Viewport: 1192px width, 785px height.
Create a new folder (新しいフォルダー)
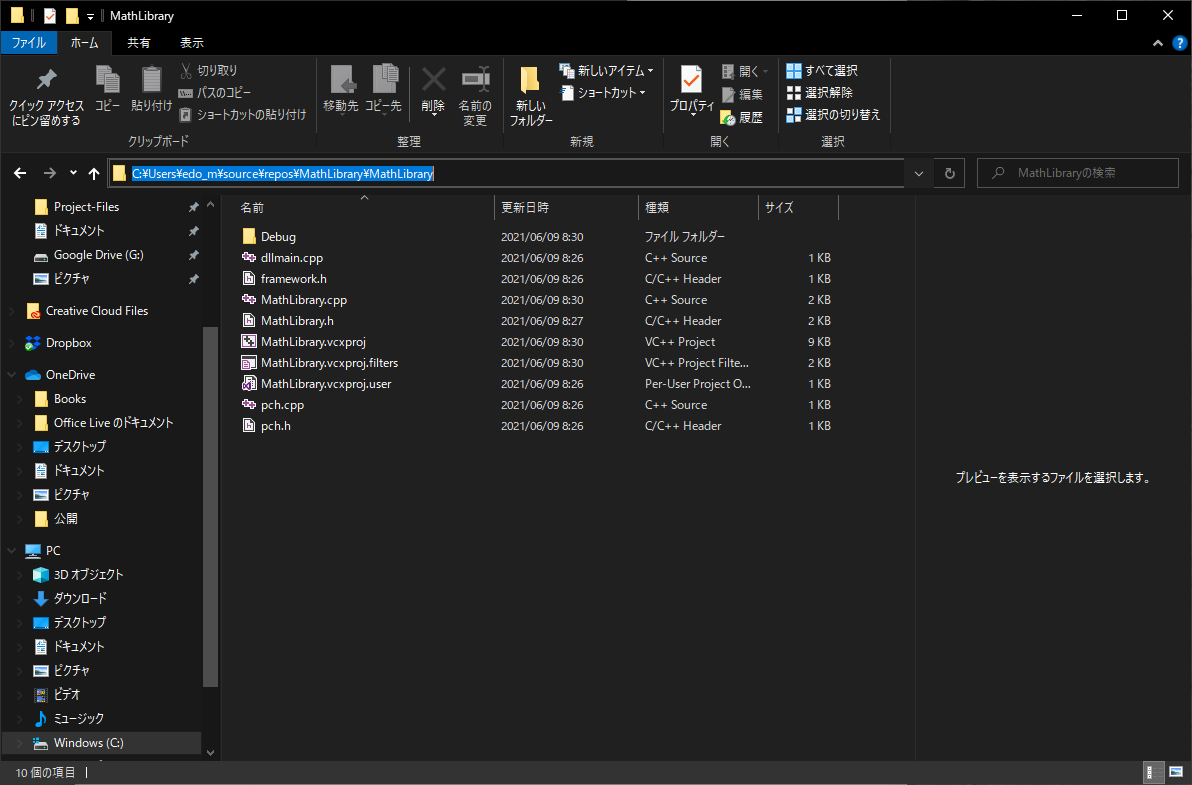(531, 95)
